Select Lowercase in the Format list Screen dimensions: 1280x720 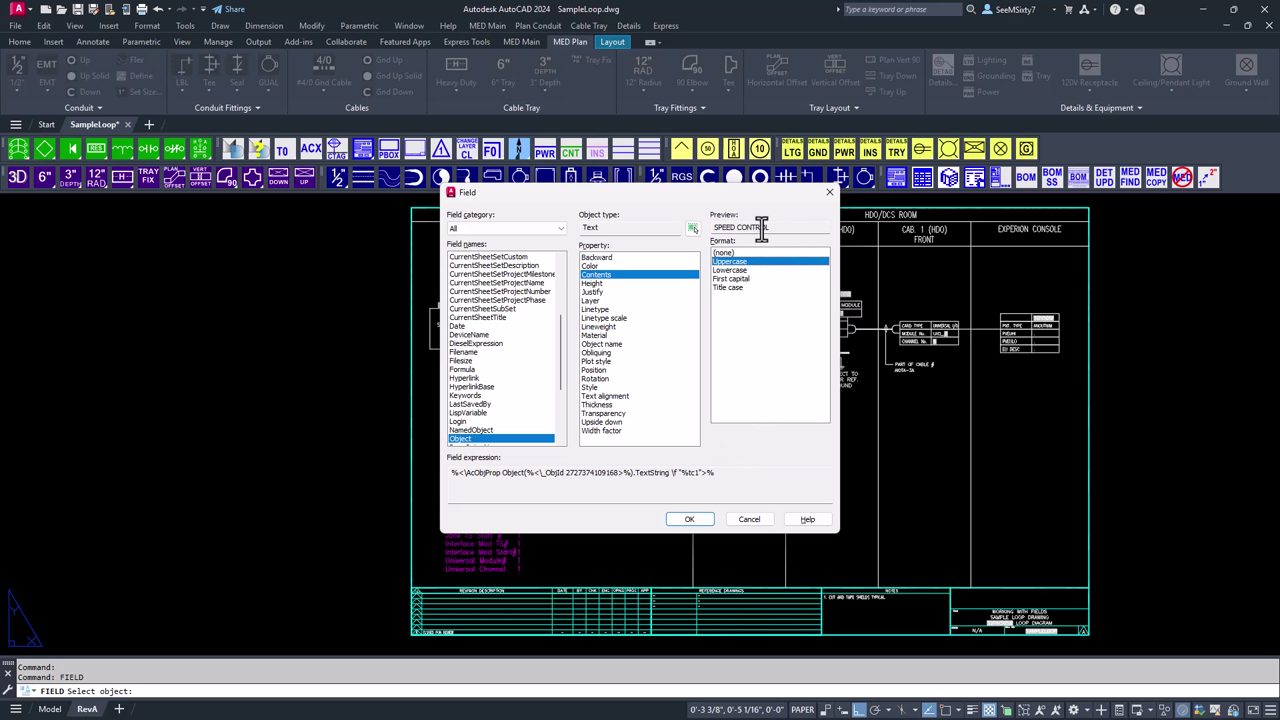click(729, 270)
